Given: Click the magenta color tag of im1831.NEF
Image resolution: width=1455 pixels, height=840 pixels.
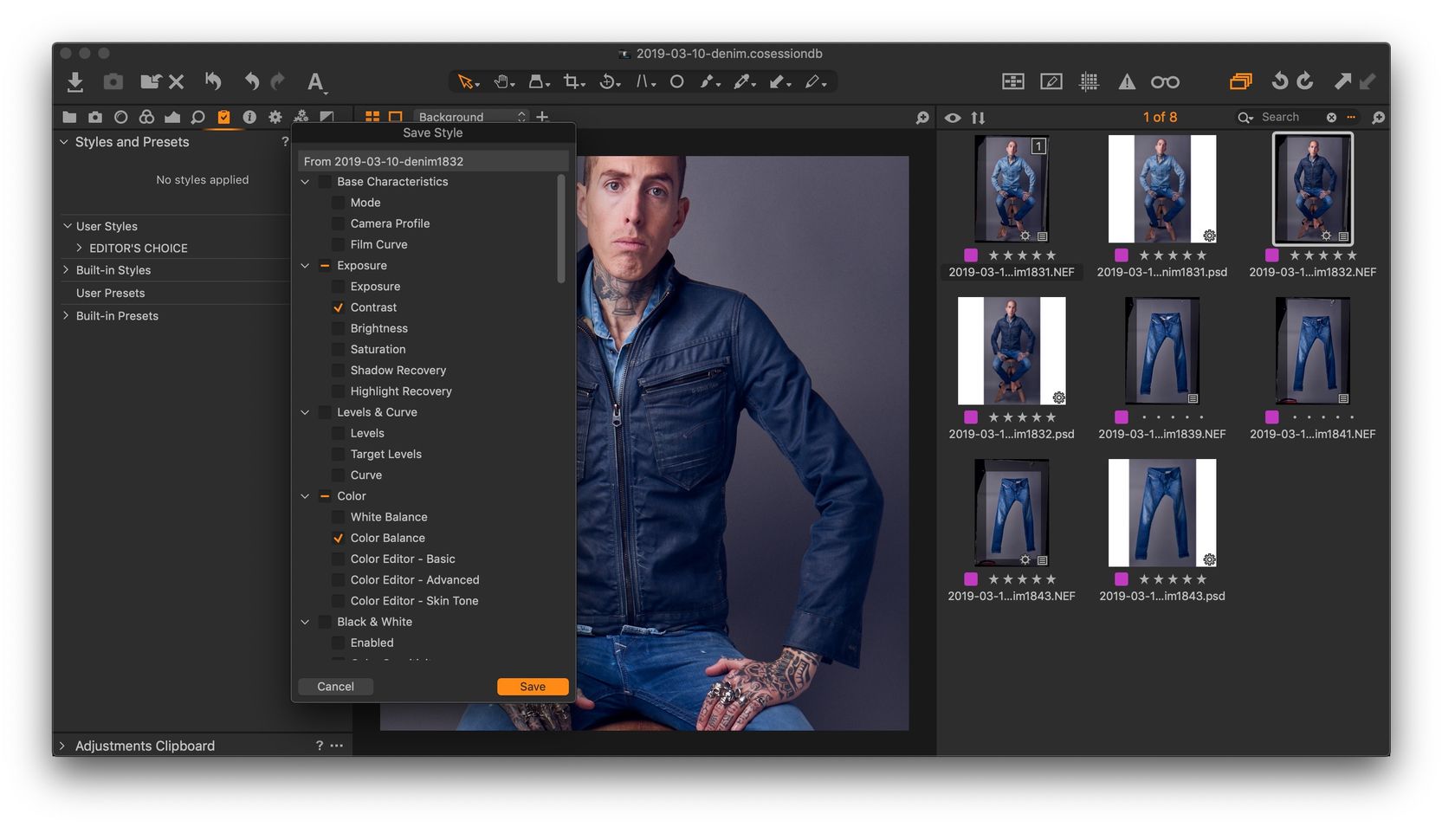Looking at the screenshot, I should (971, 255).
